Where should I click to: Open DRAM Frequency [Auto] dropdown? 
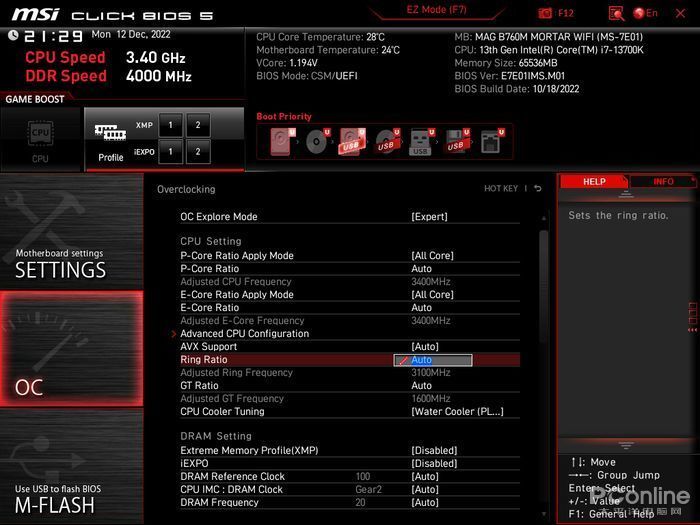click(x=425, y=502)
